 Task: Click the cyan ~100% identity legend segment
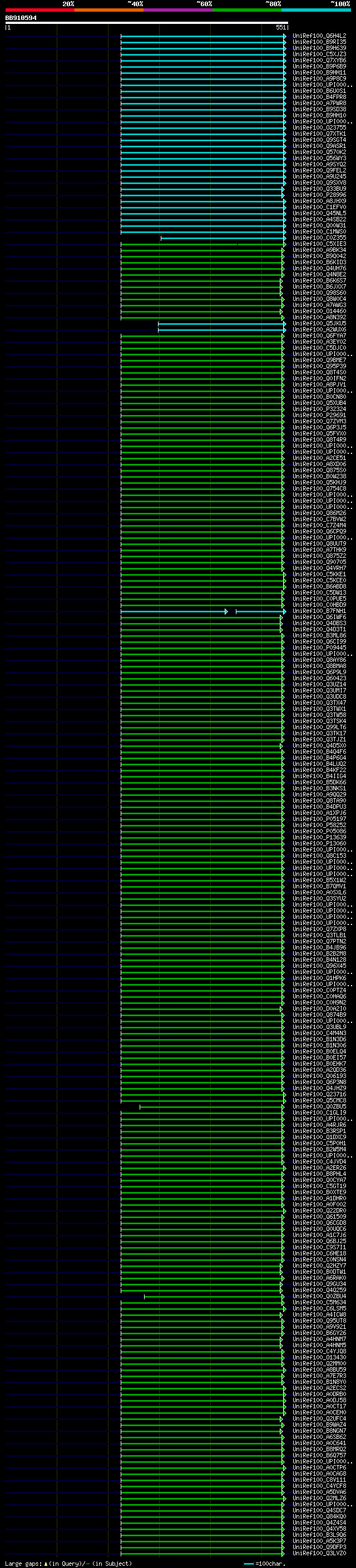click(x=316, y=10)
